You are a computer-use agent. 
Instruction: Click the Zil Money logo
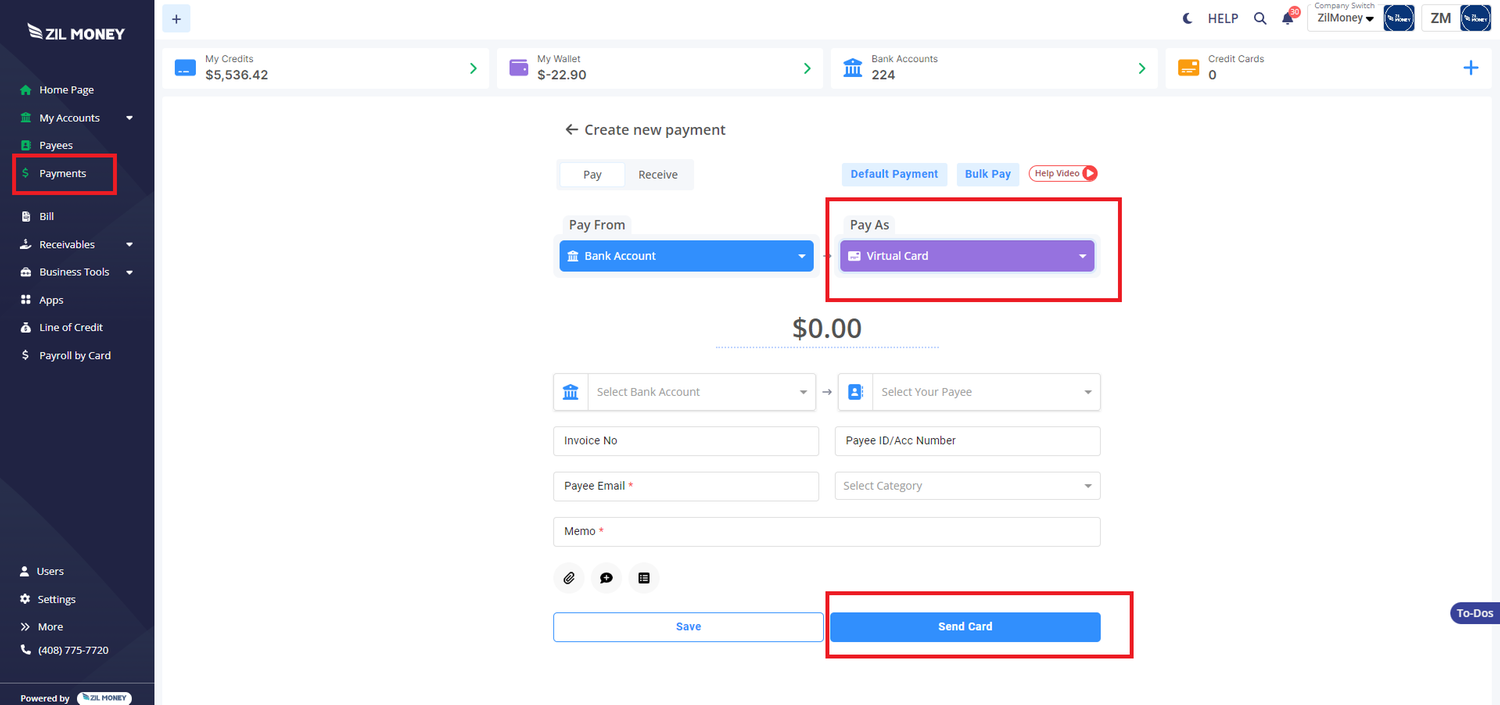(x=76, y=33)
